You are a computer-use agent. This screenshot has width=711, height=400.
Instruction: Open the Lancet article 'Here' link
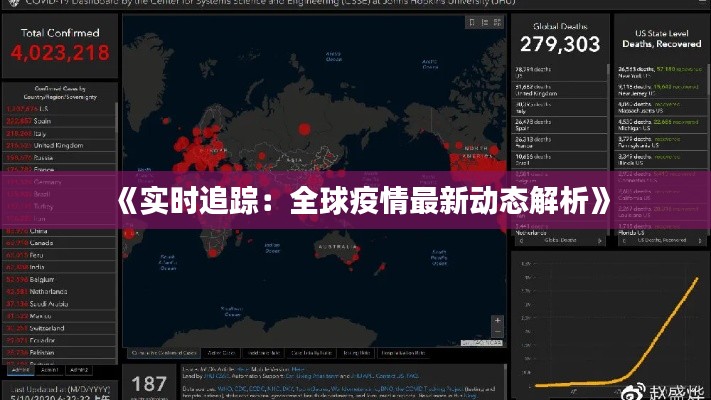click(243, 370)
